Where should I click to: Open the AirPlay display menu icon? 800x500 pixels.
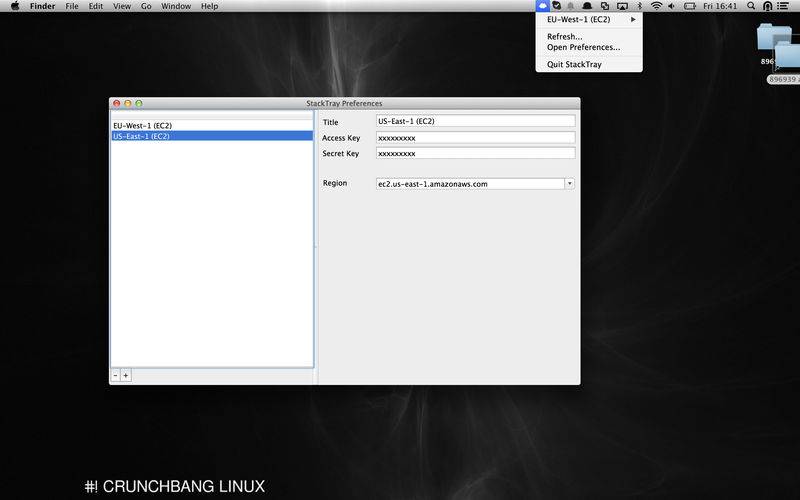pos(622,6)
